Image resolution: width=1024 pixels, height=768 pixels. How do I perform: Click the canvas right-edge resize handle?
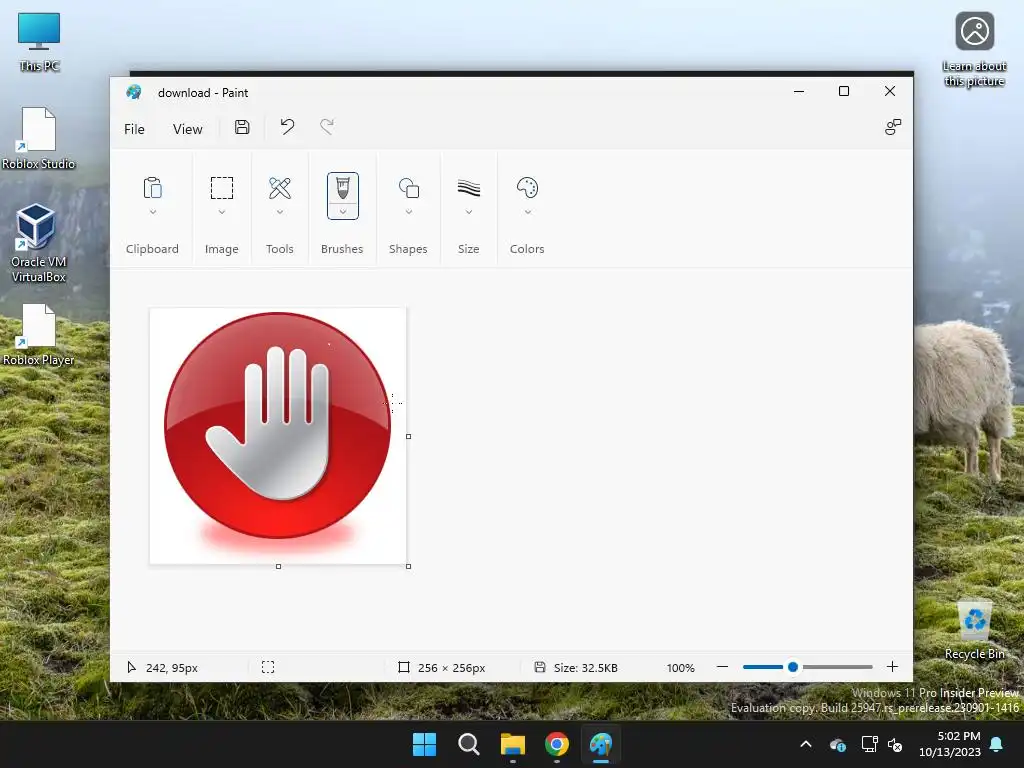tap(409, 436)
